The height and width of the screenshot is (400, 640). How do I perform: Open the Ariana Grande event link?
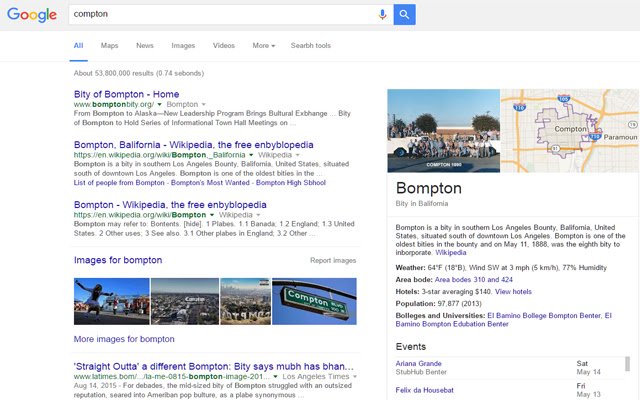pyautogui.click(x=418, y=364)
